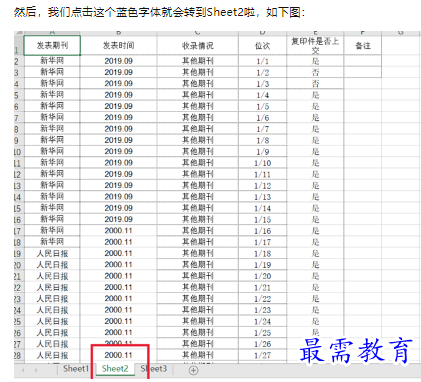Click the cell with value 1/10
This screenshot has width=421, height=382.
click(x=262, y=163)
